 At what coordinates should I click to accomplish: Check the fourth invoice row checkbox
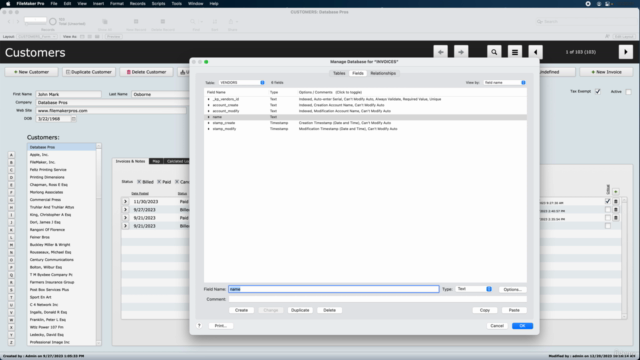click(608, 226)
